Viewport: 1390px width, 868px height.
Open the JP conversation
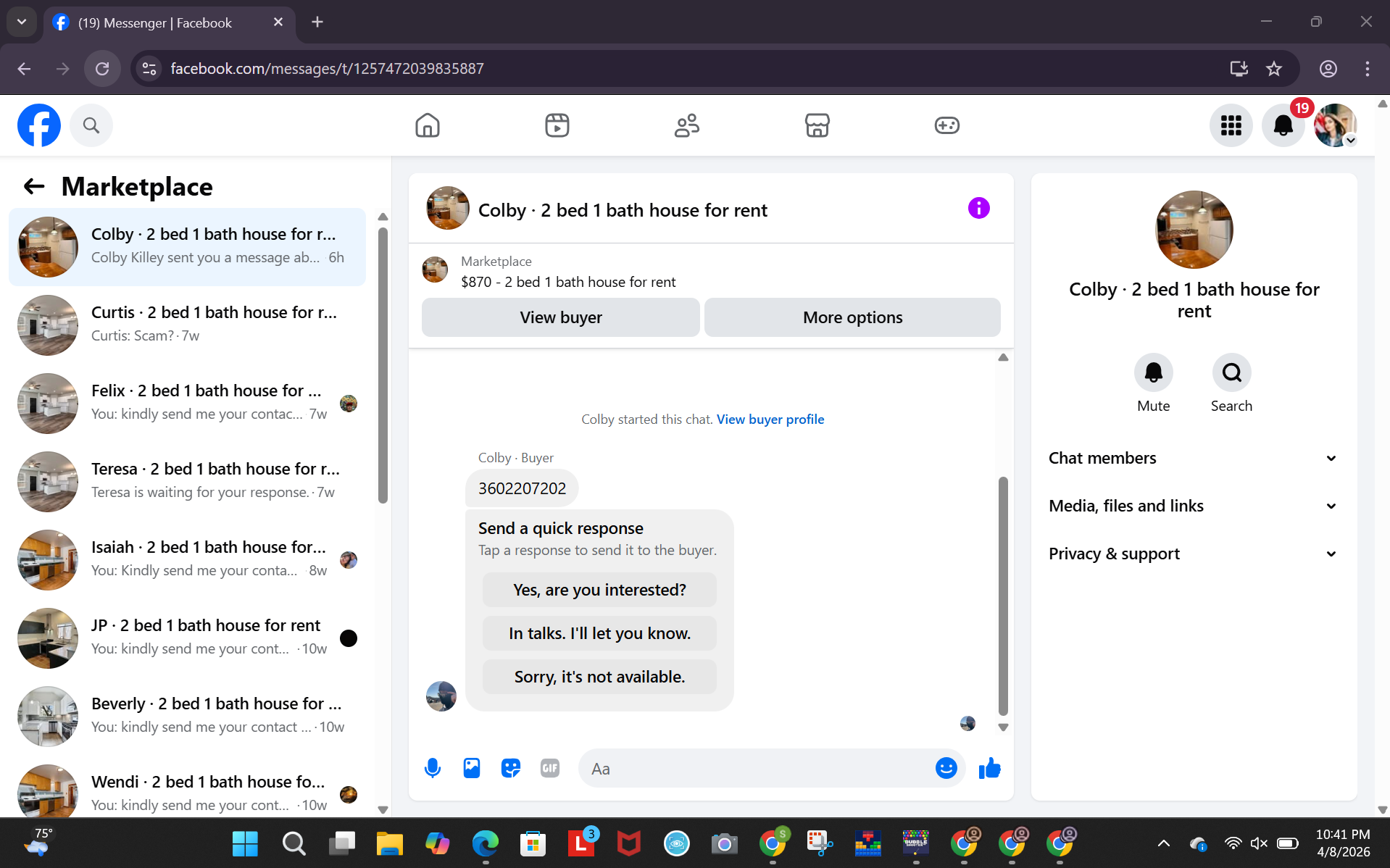188,638
